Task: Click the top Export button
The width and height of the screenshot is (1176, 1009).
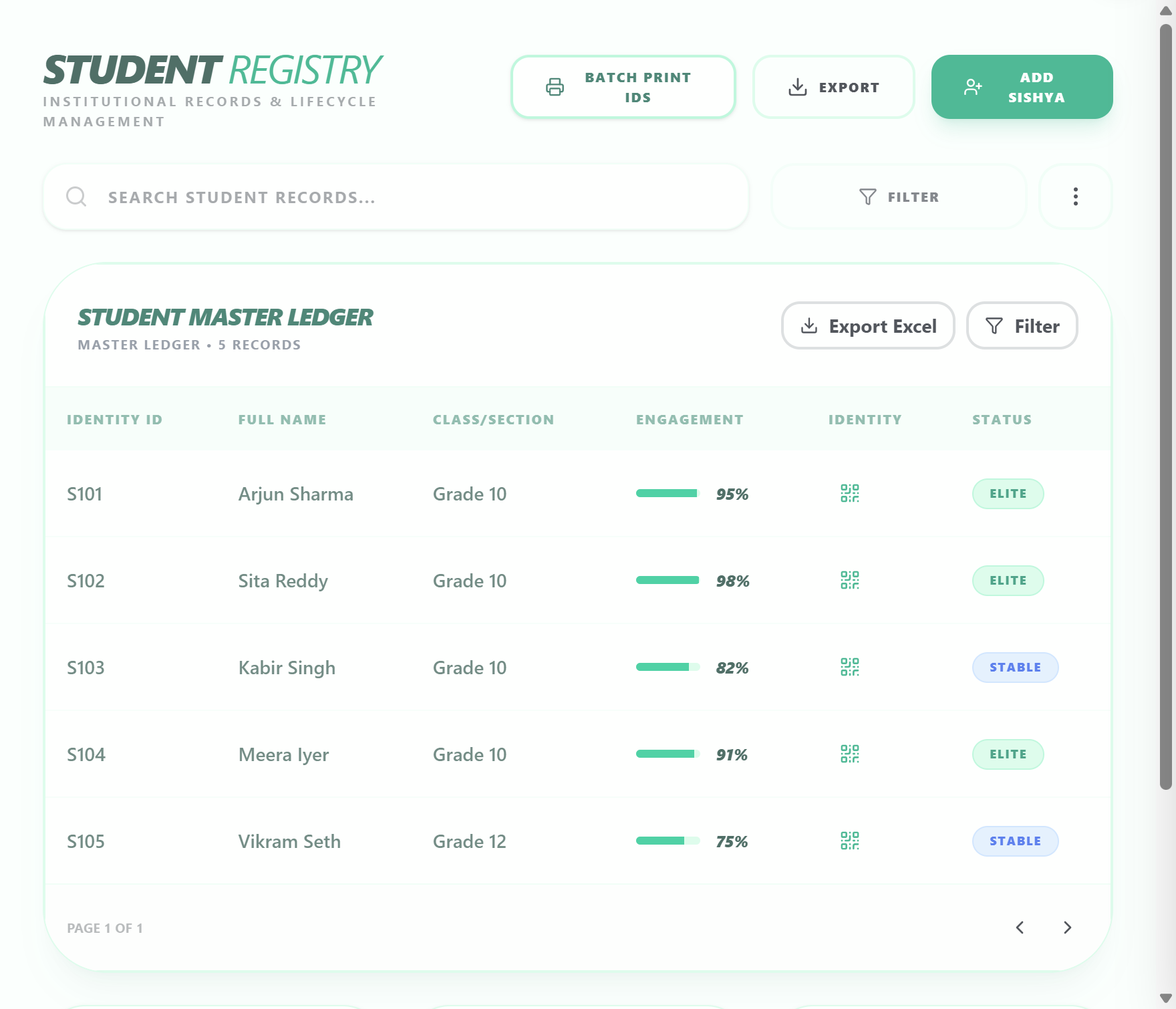Action: click(833, 87)
